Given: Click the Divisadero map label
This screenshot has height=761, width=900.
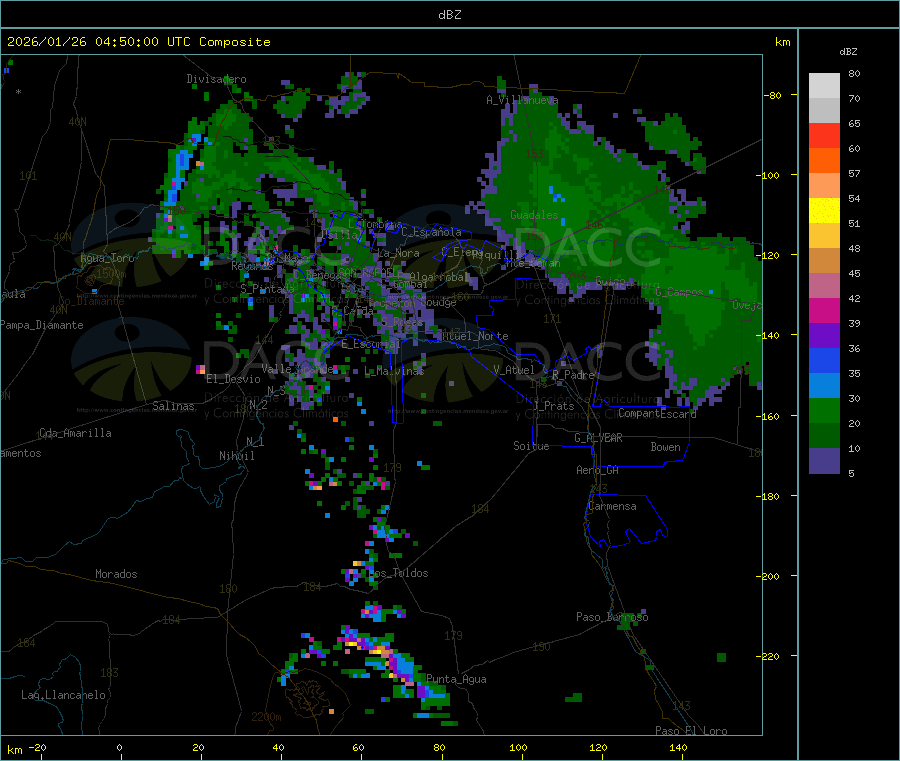Looking at the screenshot, I should 216,79.
